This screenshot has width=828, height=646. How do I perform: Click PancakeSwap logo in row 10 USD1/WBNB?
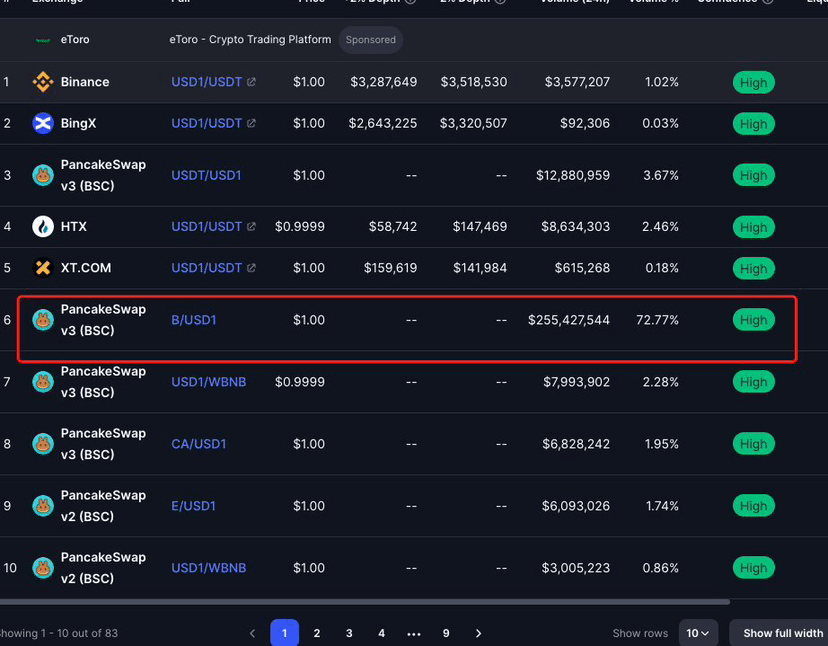pyautogui.click(x=43, y=568)
